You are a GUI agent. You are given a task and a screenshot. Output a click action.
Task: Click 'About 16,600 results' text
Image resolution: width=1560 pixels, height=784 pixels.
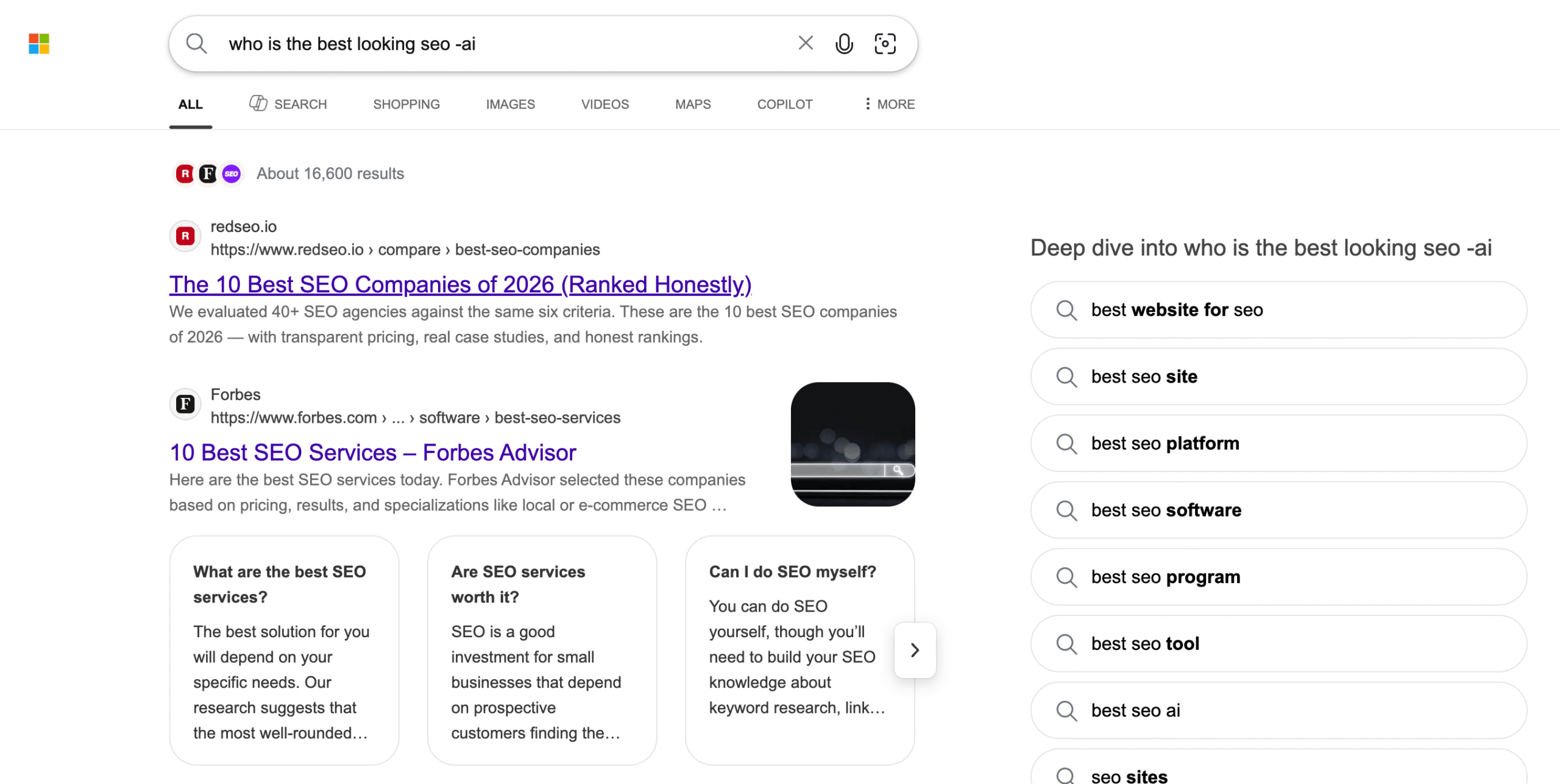pos(330,174)
